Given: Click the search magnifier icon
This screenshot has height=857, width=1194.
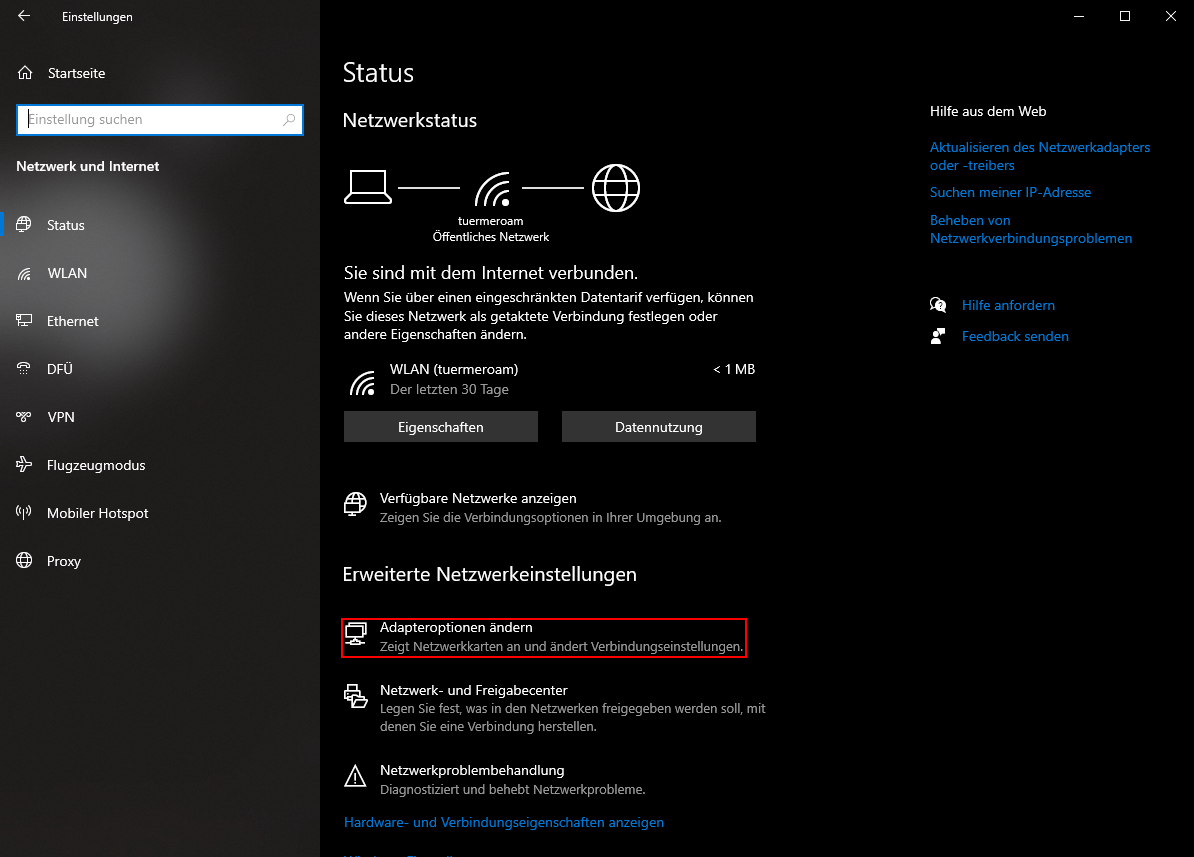Looking at the screenshot, I should tap(290, 120).
